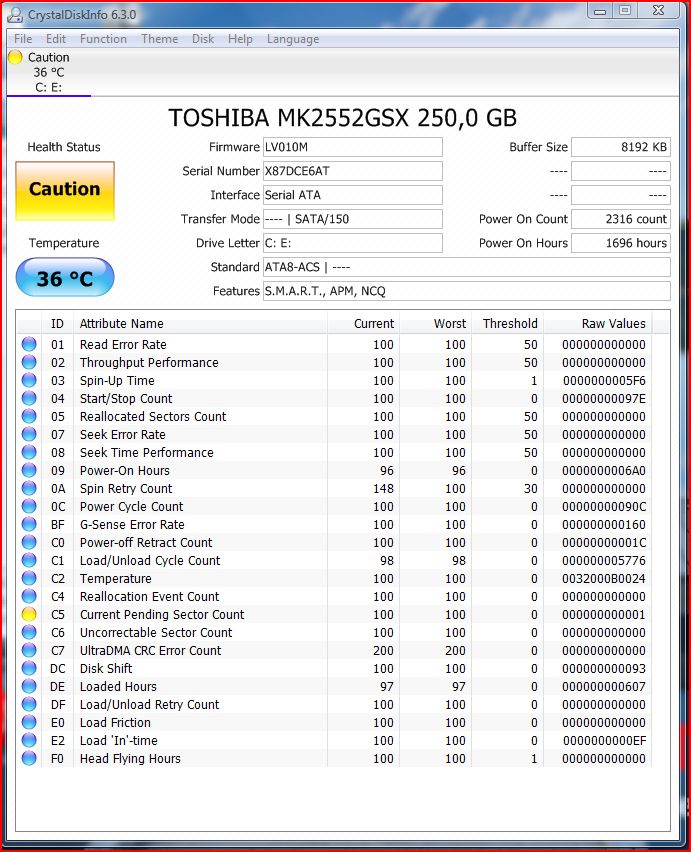Click blue status icon for Read Error Rate
Viewport: 691px width, 852px height.
coord(29,344)
